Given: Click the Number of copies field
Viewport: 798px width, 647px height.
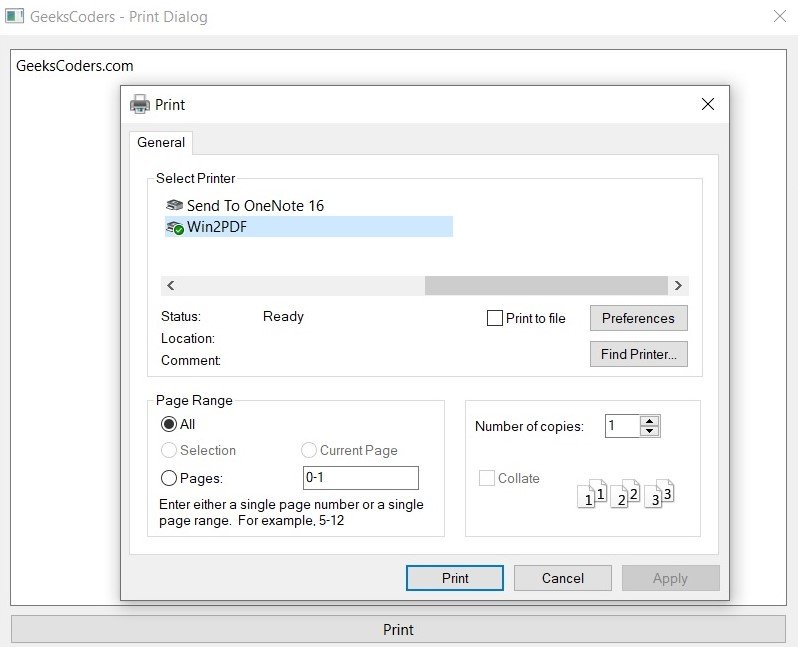Looking at the screenshot, I should (622, 426).
